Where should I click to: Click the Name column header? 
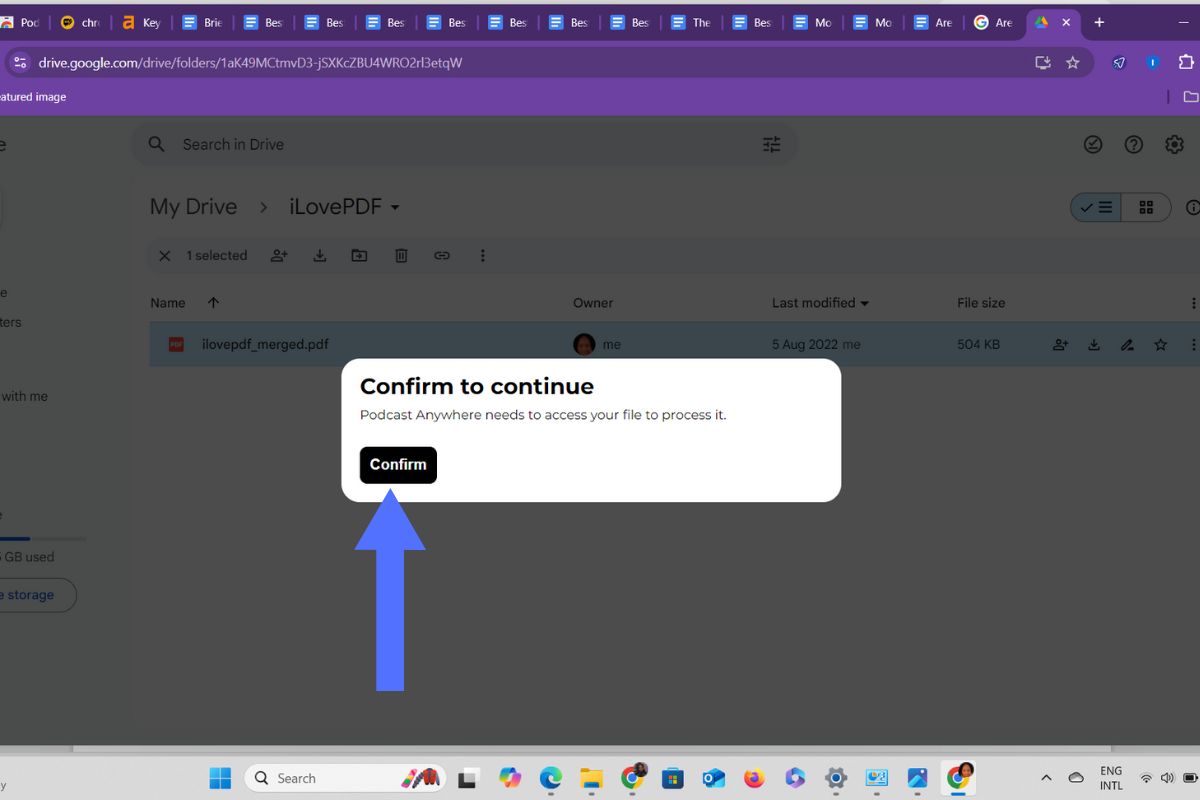168,303
